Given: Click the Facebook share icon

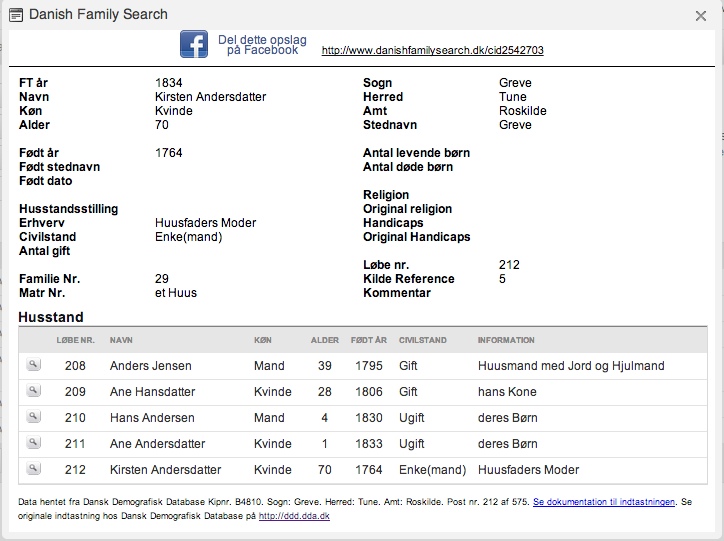Looking at the screenshot, I should pos(193,44).
